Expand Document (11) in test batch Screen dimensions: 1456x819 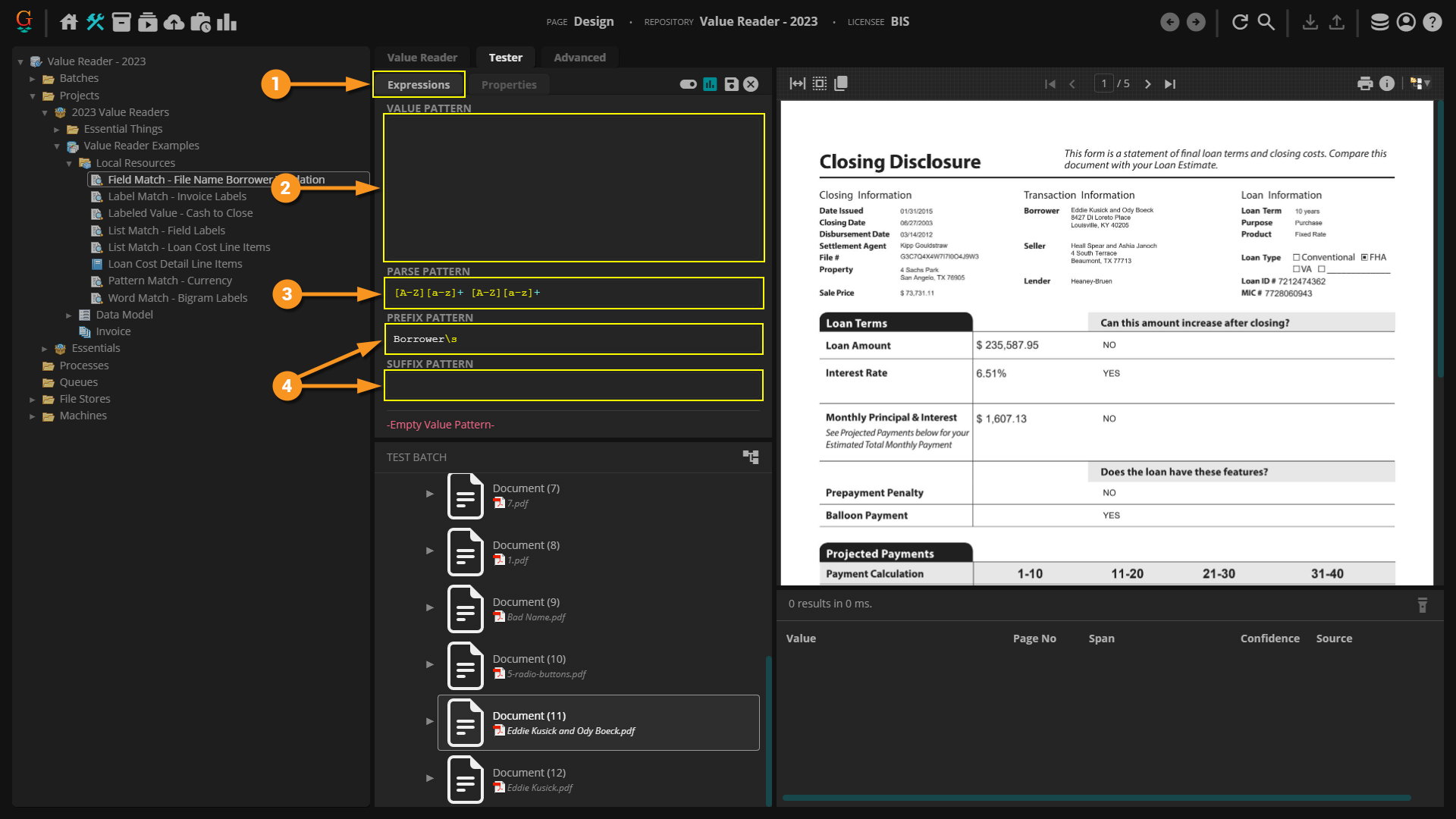pos(430,721)
